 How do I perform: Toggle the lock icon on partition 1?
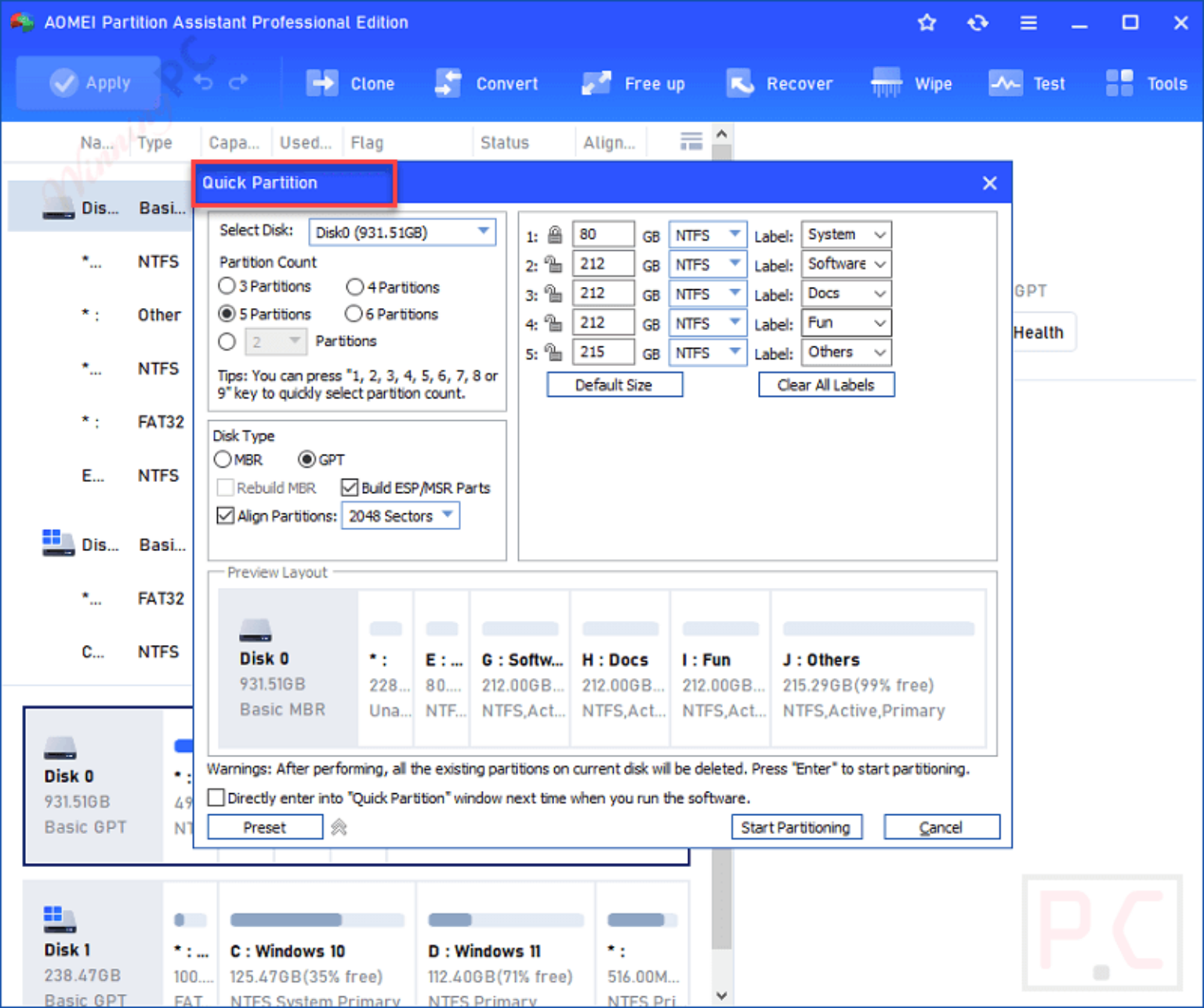[x=554, y=233]
